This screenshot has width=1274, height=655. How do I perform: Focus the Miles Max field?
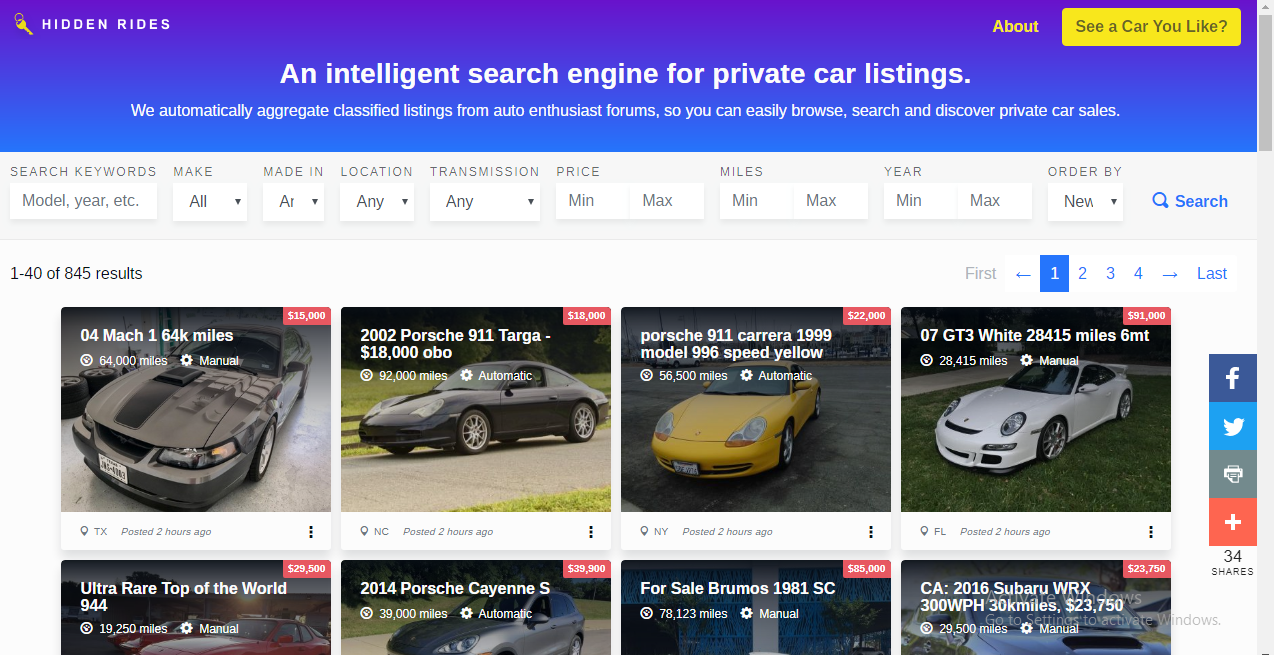831,201
